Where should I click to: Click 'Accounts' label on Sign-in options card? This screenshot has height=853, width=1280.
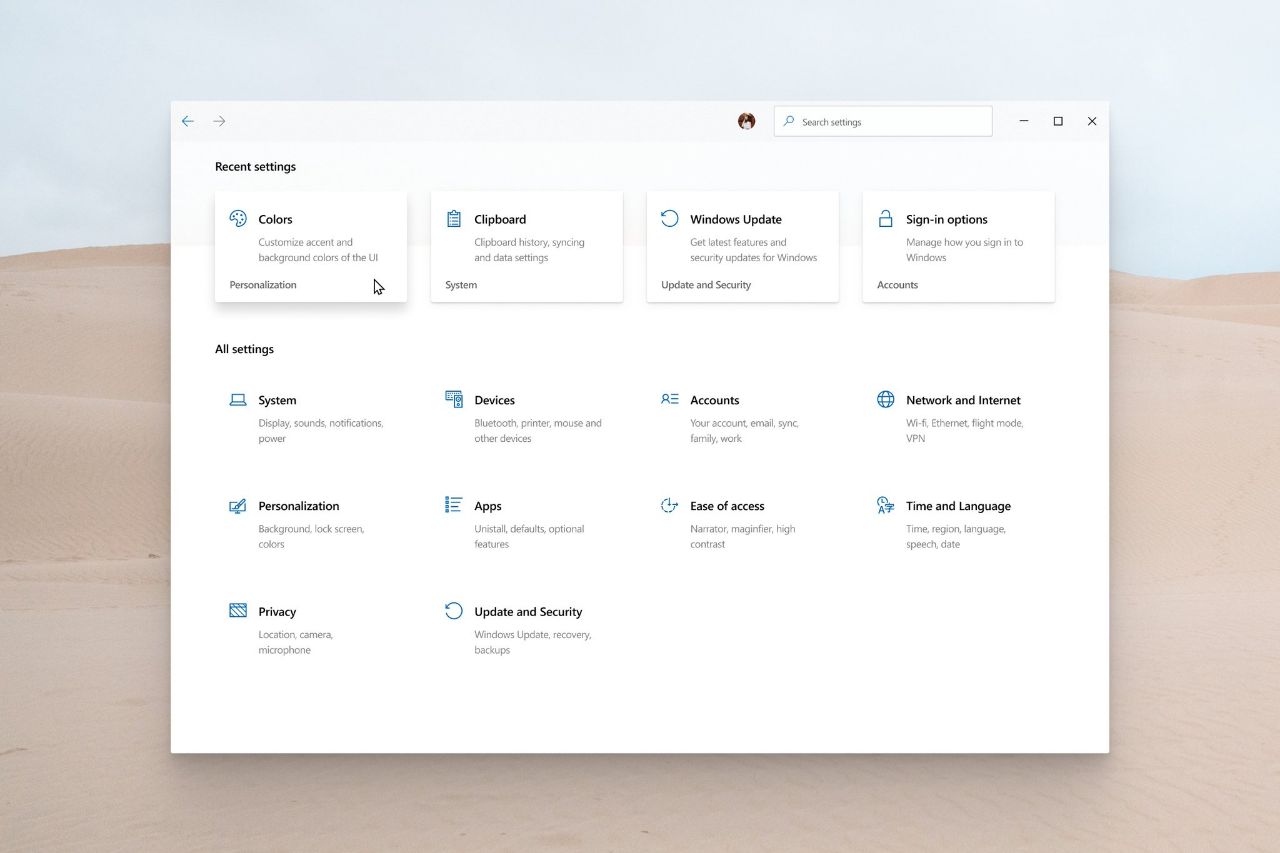click(x=898, y=285)
